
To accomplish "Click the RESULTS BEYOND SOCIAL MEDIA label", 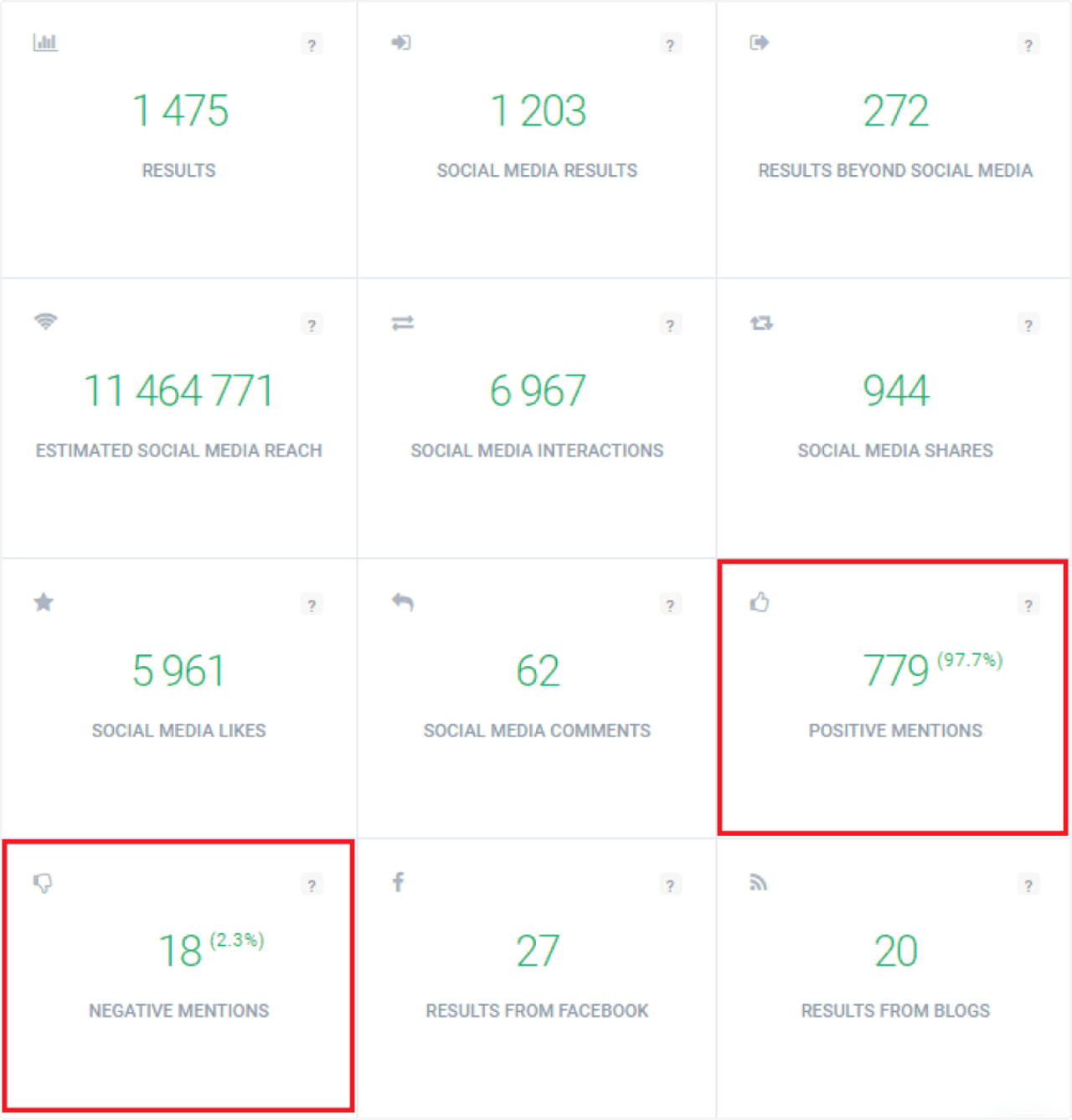I will tap(895, 170).
